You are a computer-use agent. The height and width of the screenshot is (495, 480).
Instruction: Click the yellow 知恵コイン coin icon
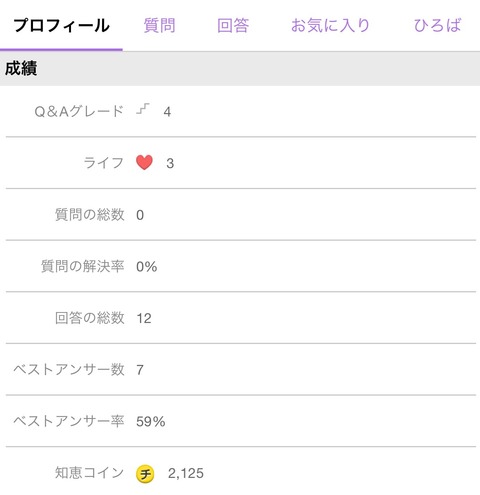click(145, 473)
